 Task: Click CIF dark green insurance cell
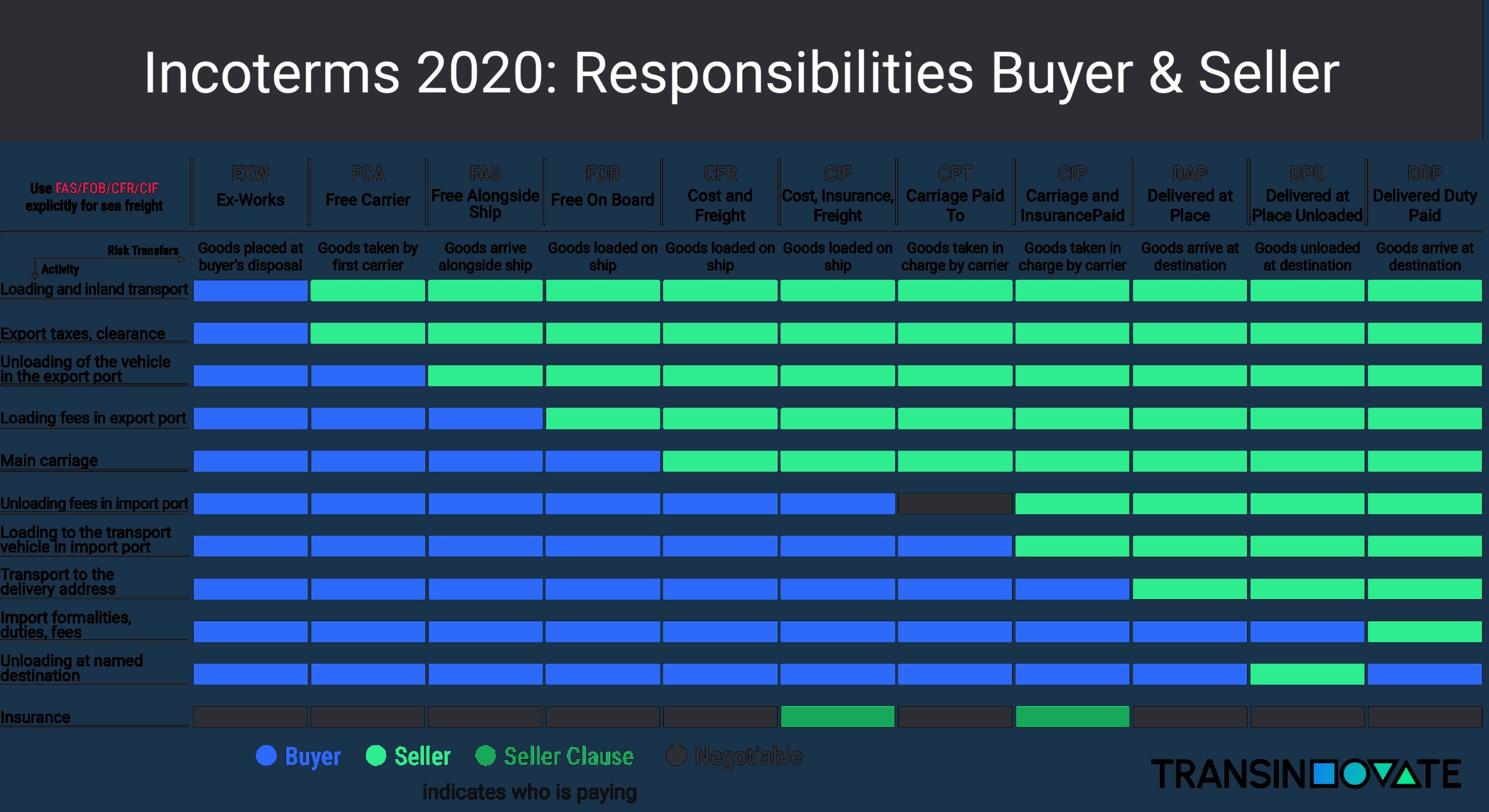tap(838, 717)
